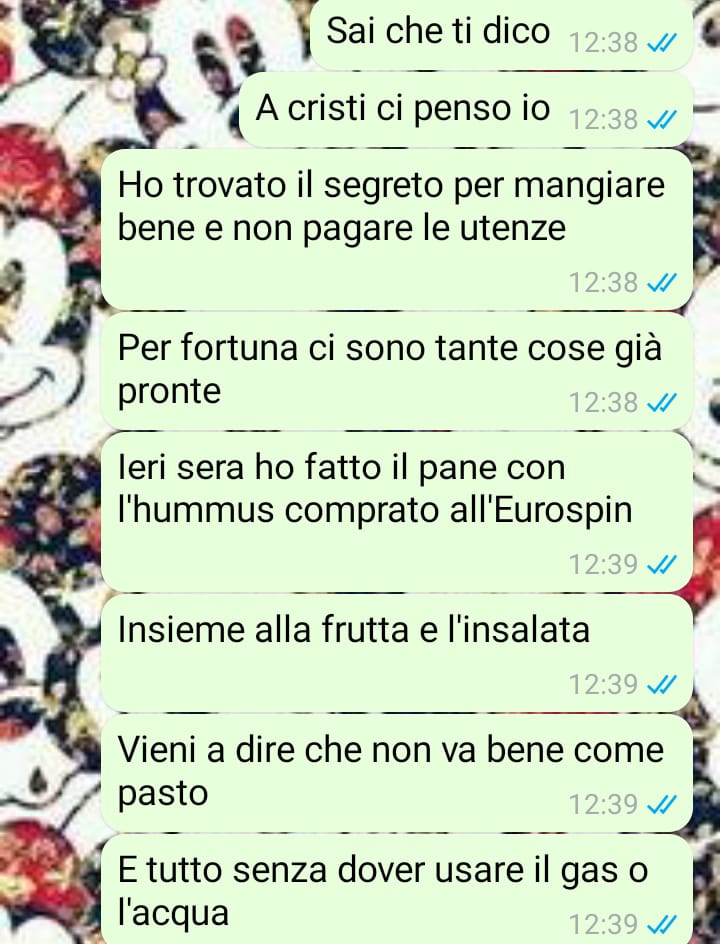720x944 pixels.
Task: Click the blue checkmarks on 'Insieme alla frutta' message
Action: (x=662, y=684)
